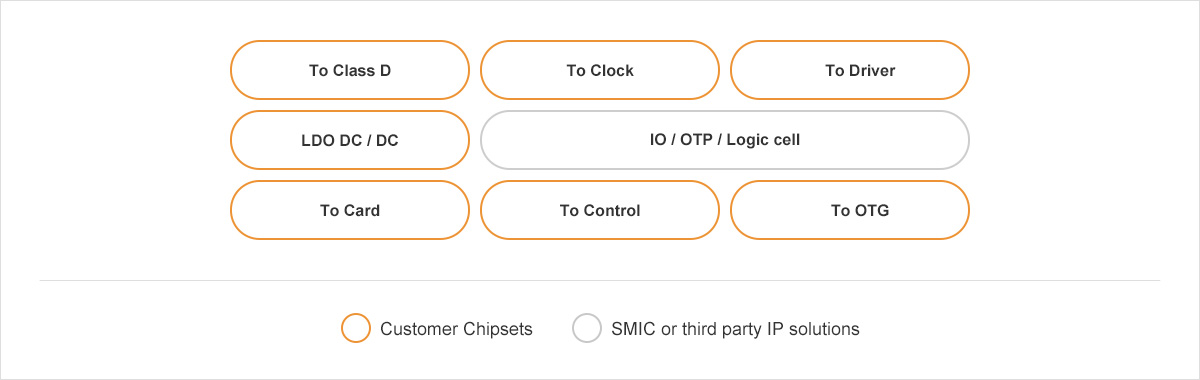
Task: Select the To Control block
Action: coord(600,210)
